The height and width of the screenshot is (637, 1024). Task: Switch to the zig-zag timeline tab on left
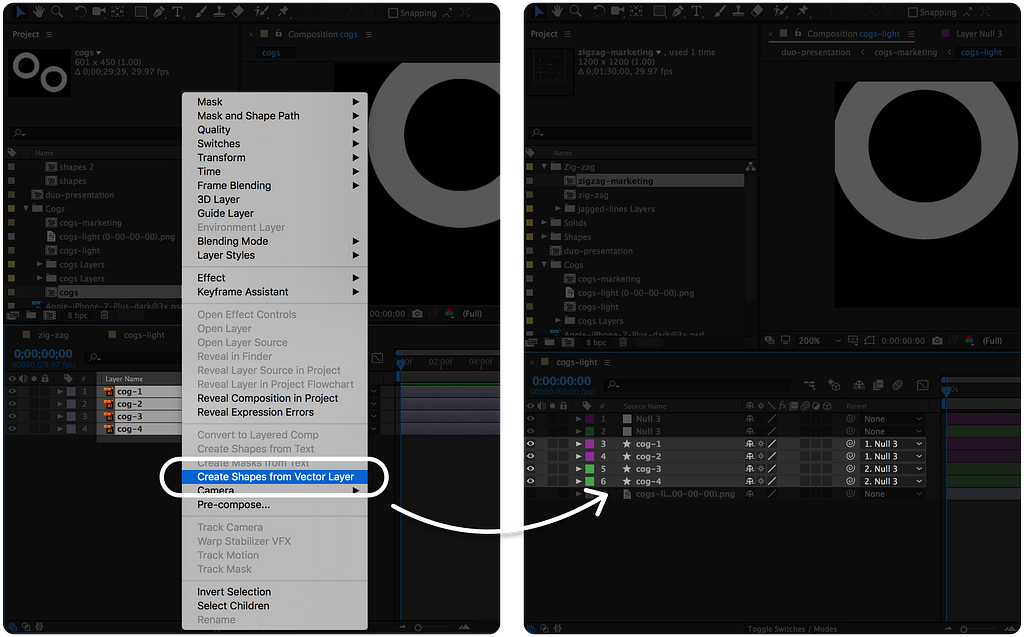point(53,335)
